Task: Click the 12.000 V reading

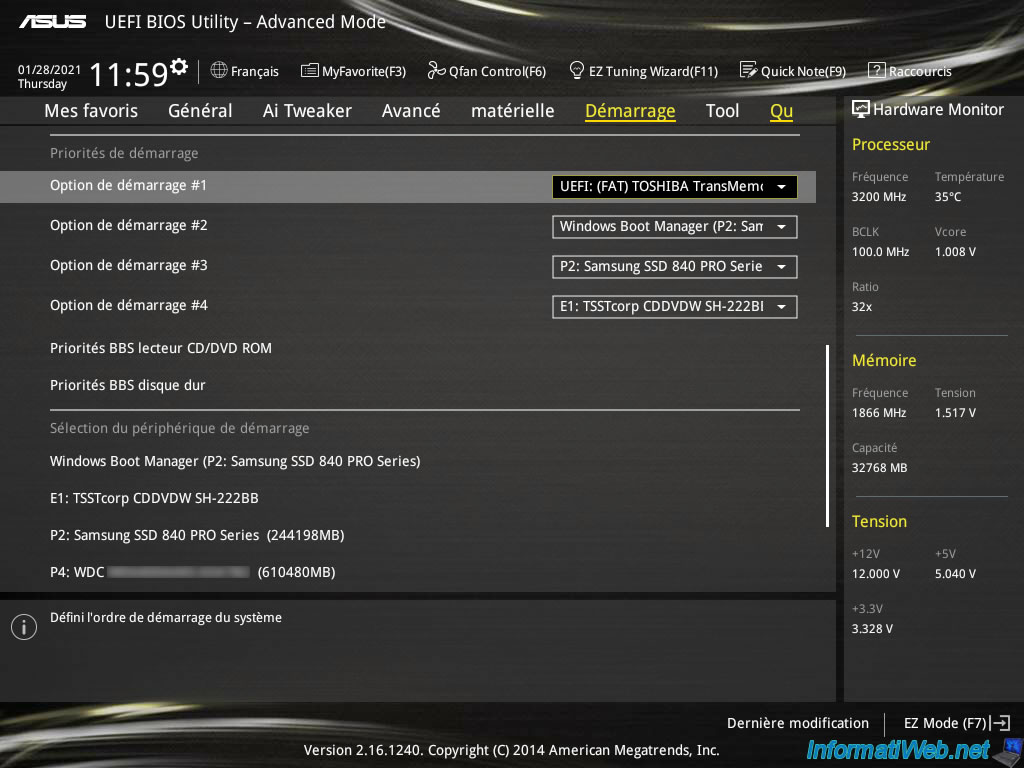Action: tap(875, 574)
